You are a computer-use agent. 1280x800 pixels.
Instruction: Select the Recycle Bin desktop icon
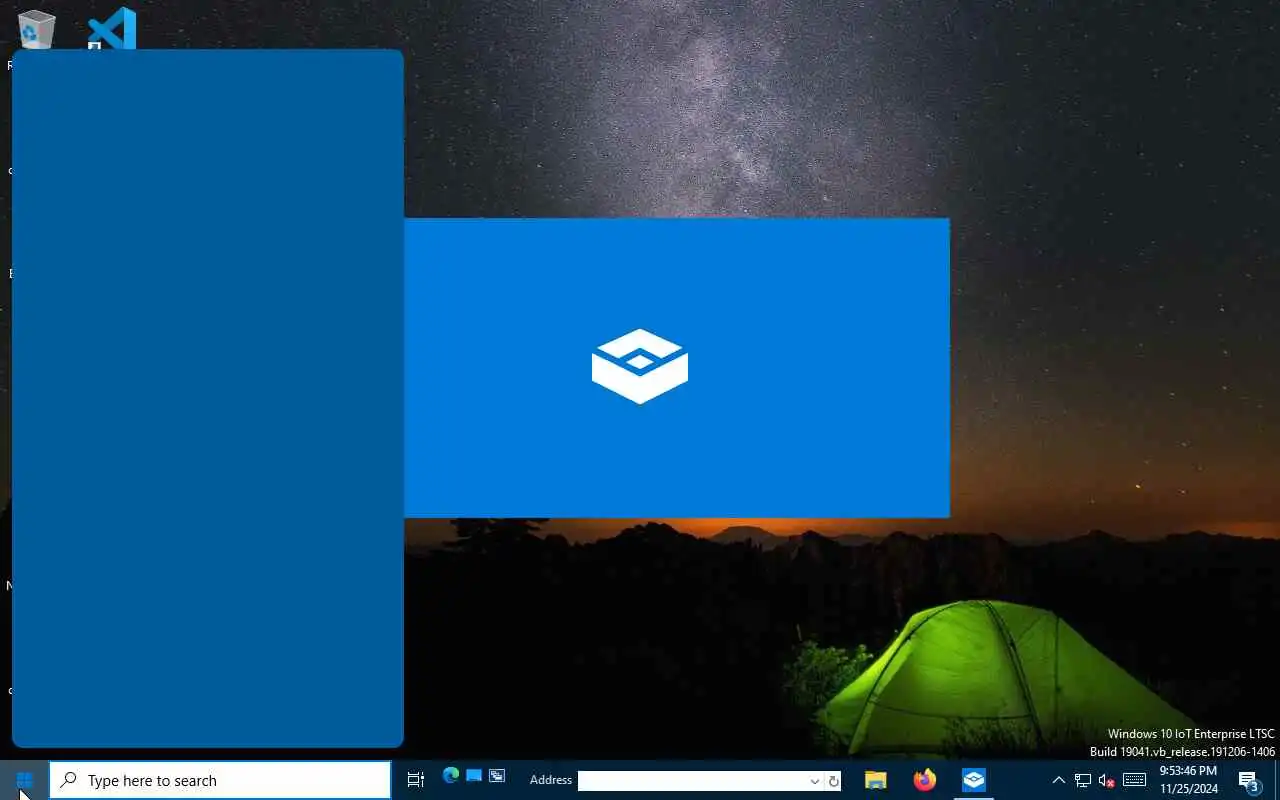pyautogui.click(x=36, y=29)
